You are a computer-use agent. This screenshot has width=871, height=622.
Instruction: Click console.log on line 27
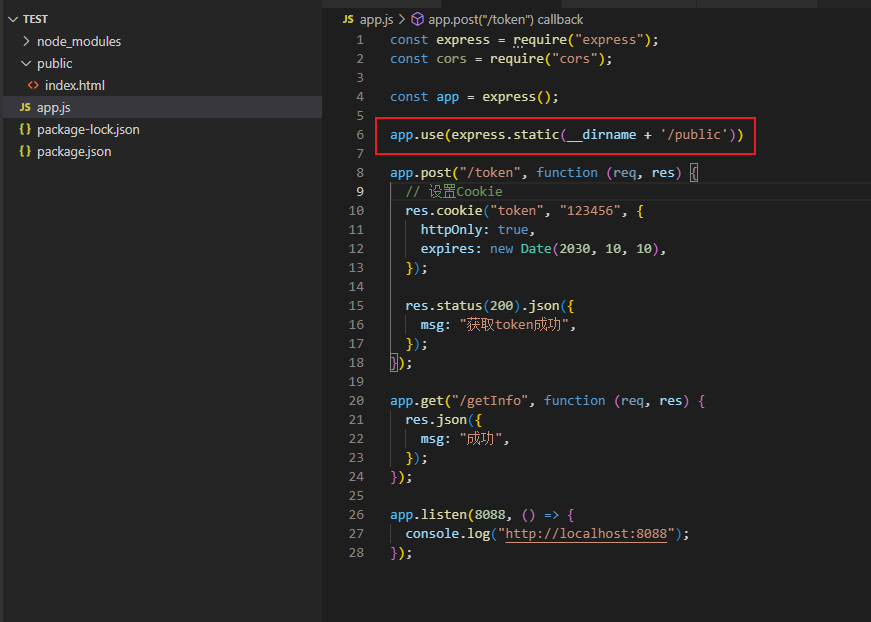click(447, 534)
